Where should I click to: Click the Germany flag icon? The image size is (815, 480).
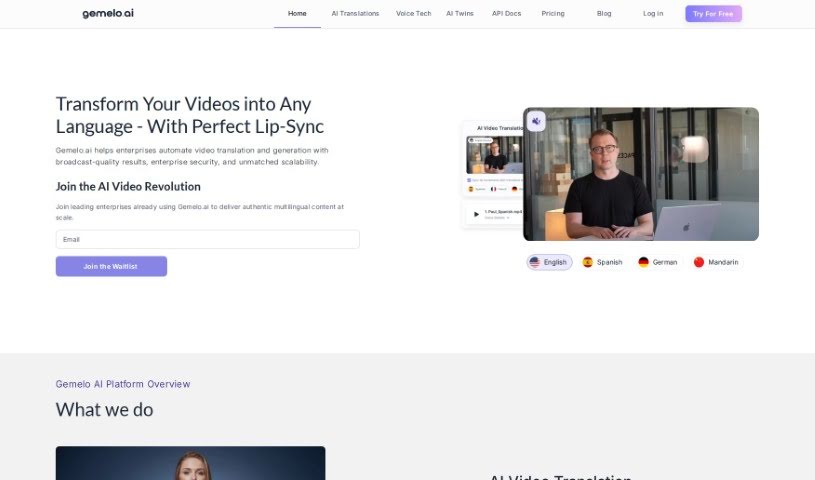(x=643, y=262)
